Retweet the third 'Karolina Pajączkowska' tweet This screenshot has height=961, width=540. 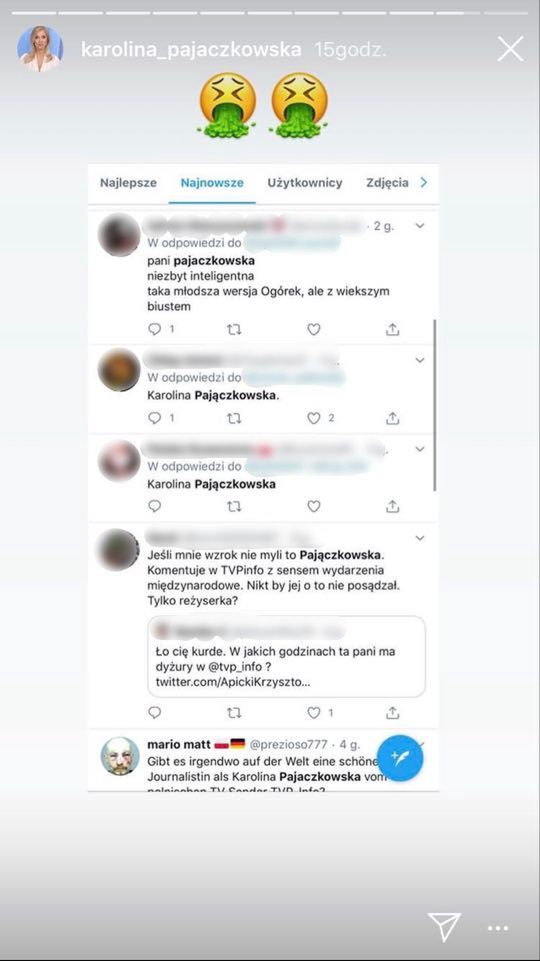click(x=234, y=506)
